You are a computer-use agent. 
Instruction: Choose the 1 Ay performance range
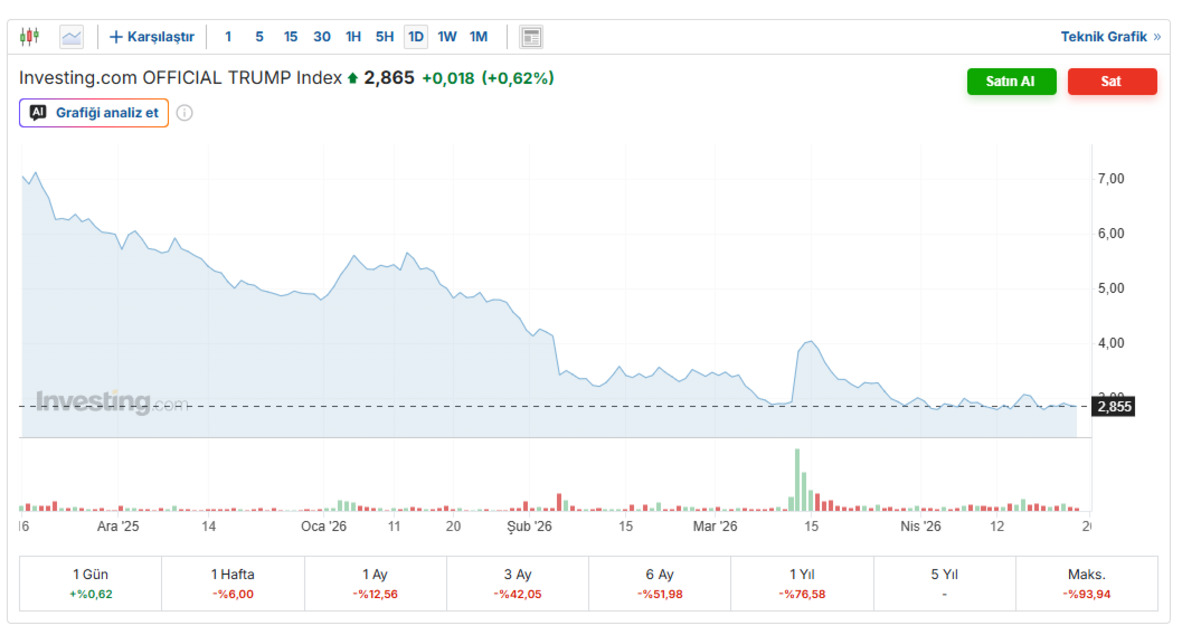click(x=375, y=584)
